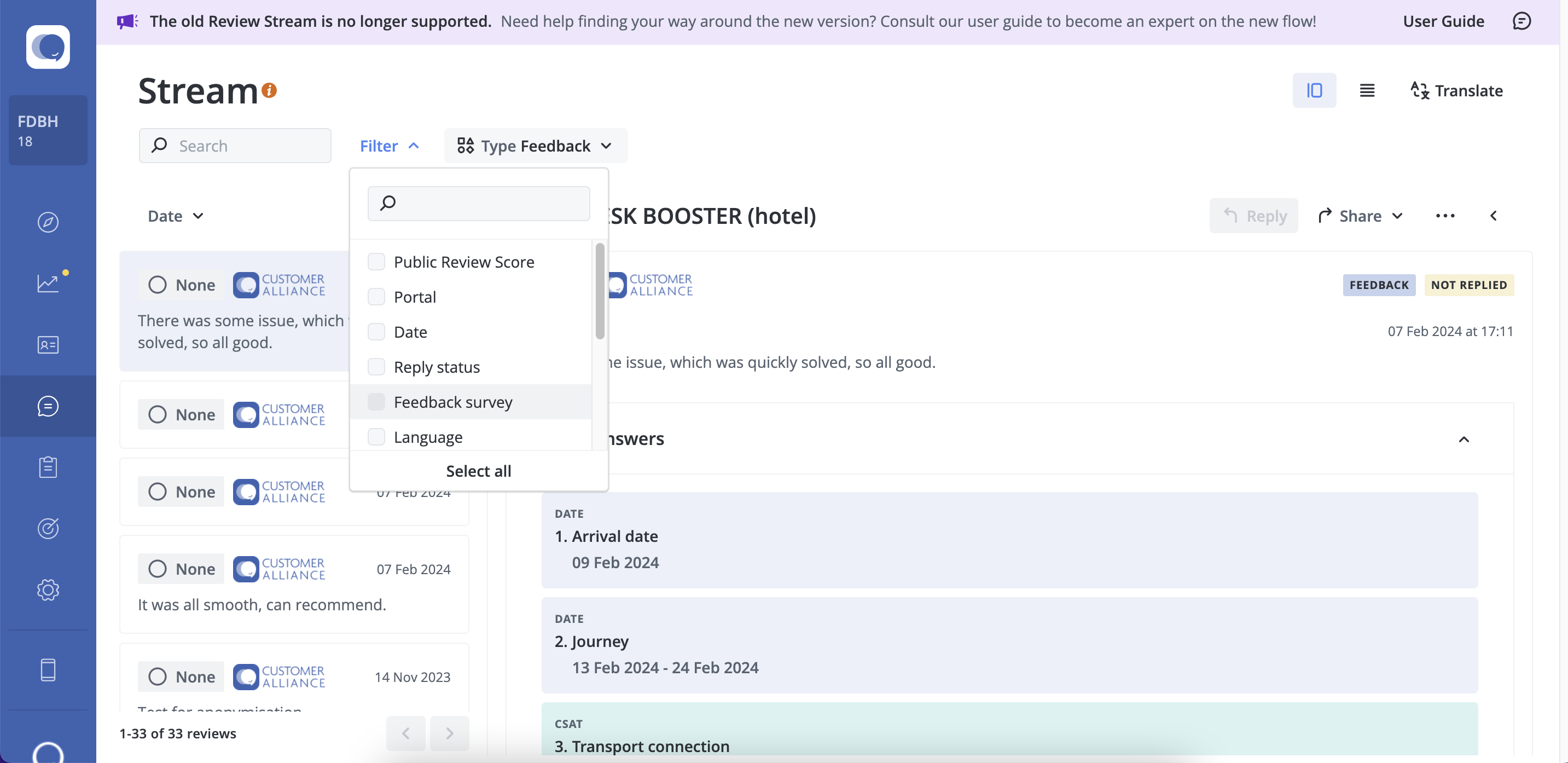The image size is (1568, 763).
Task: Open the analytics chart icon in sidebar
Action: tap(48, 283)
